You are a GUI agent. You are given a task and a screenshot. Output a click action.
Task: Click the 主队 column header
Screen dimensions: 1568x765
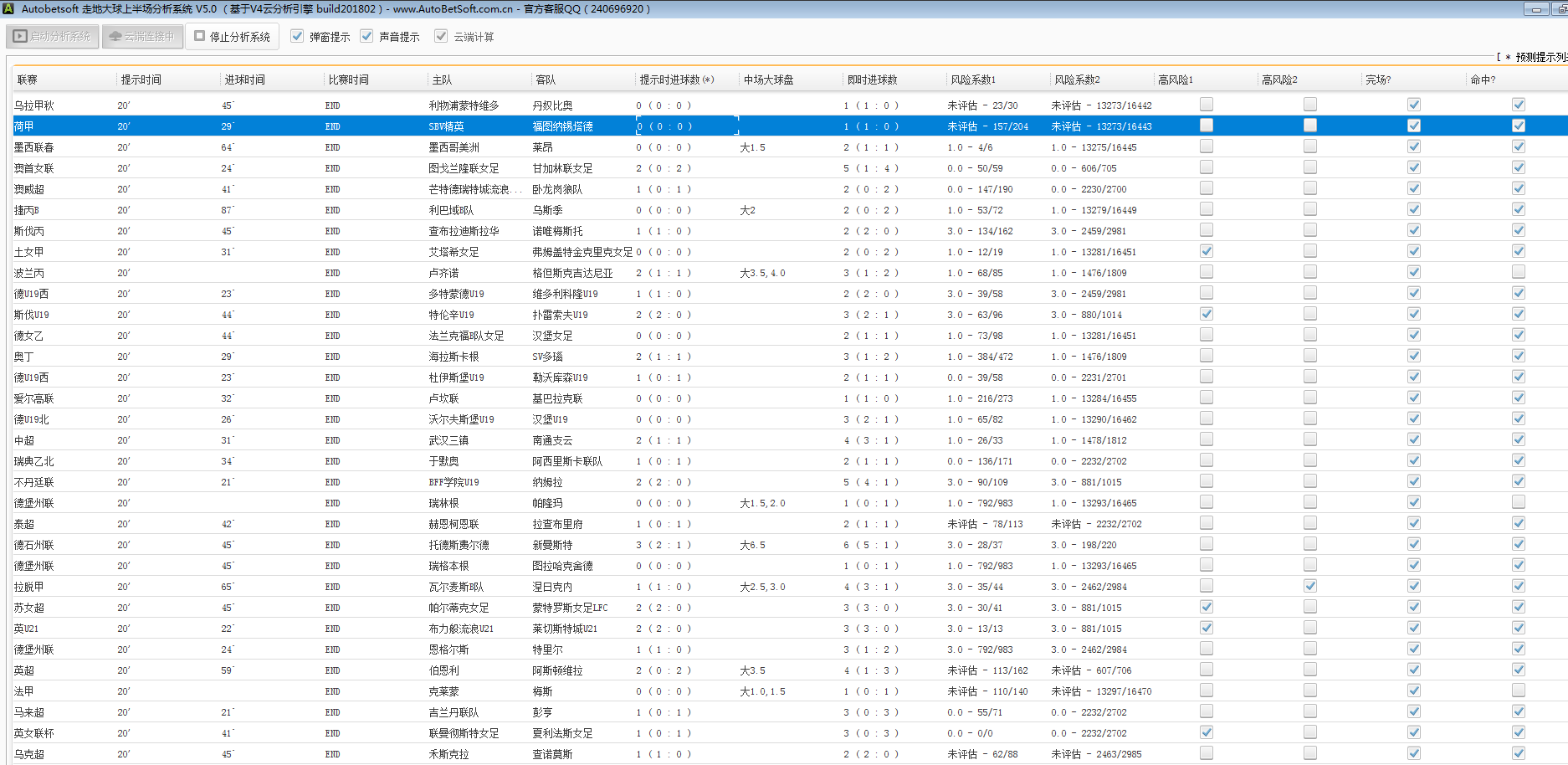442,80
